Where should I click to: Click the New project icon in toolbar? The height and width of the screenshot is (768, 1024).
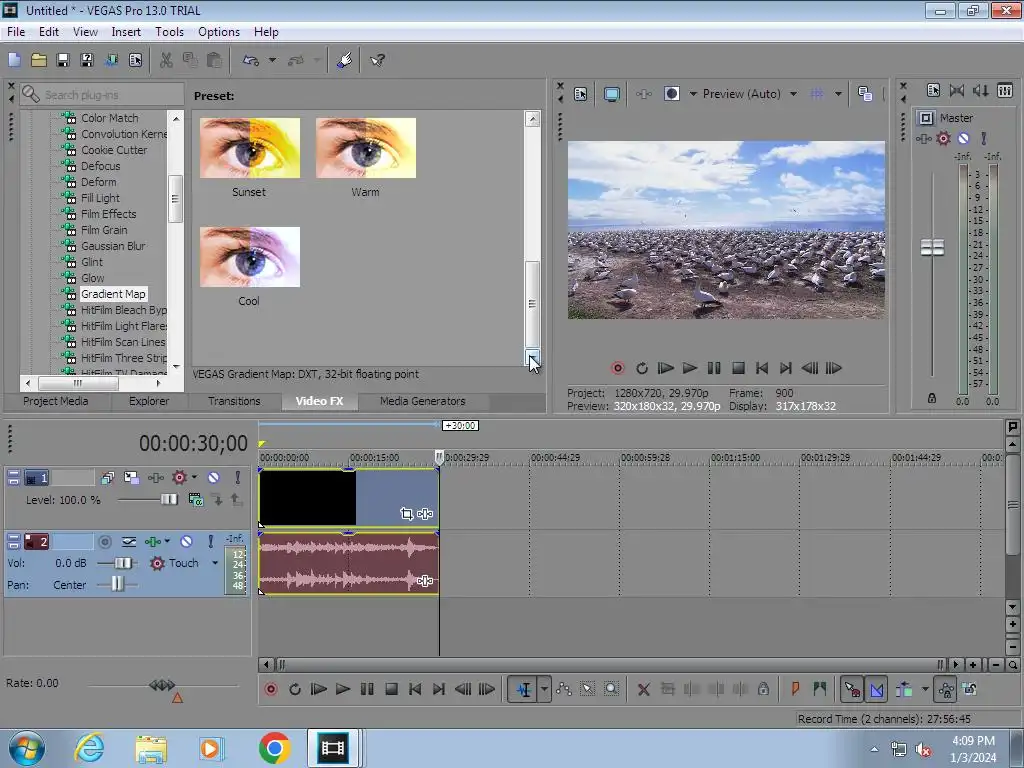pyautogui.click(x=14, y=60)
